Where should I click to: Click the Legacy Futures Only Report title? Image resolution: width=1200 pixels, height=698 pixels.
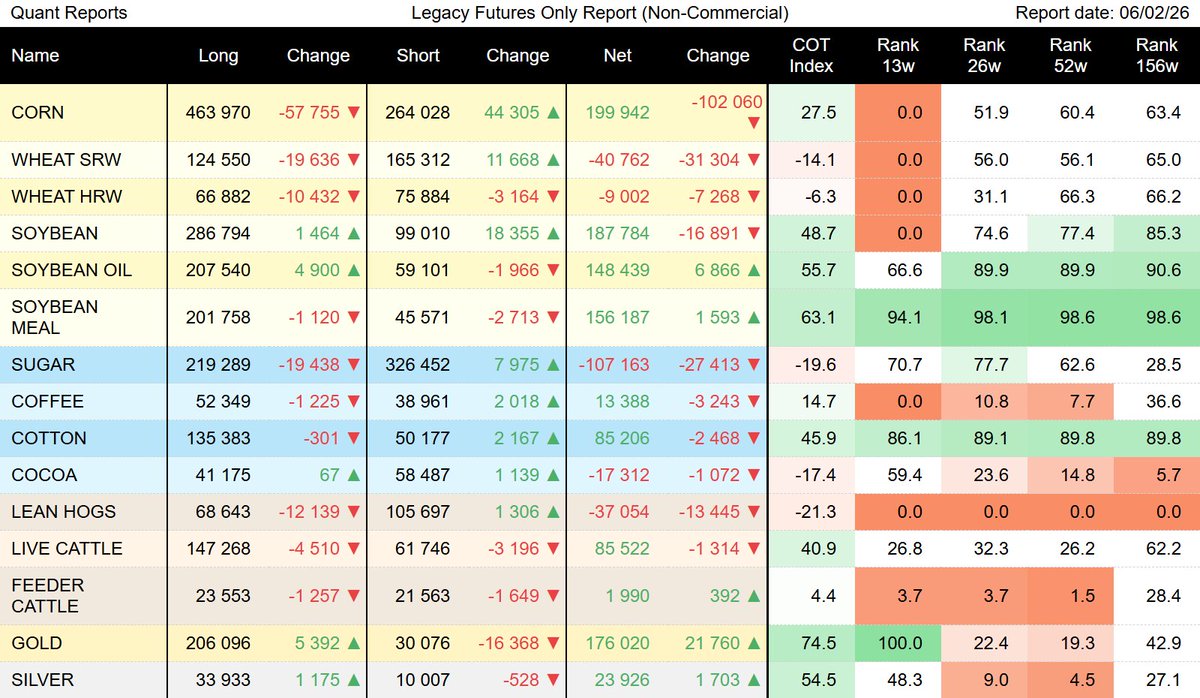pos(600,13)
